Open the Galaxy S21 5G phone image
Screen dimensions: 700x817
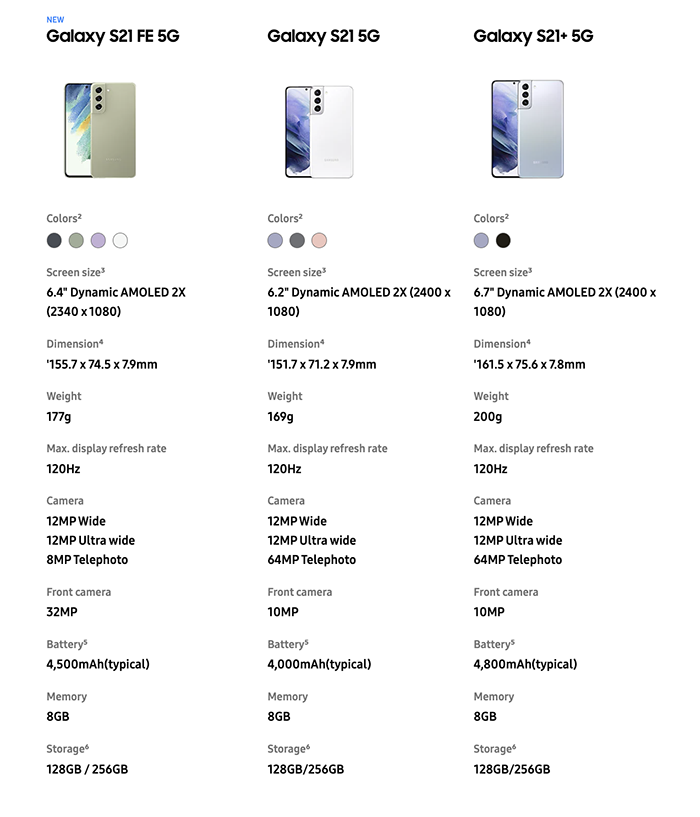pyautogui.click(x=319, y=132)
